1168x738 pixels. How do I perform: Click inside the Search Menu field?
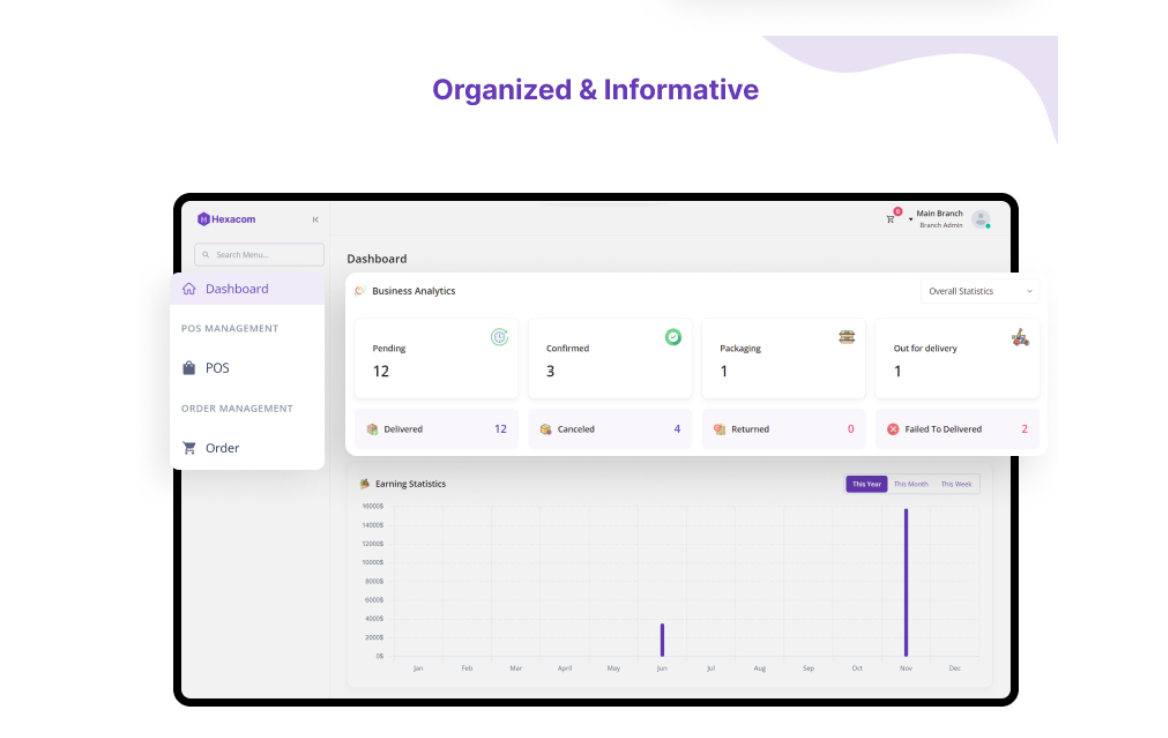(258, 254)
